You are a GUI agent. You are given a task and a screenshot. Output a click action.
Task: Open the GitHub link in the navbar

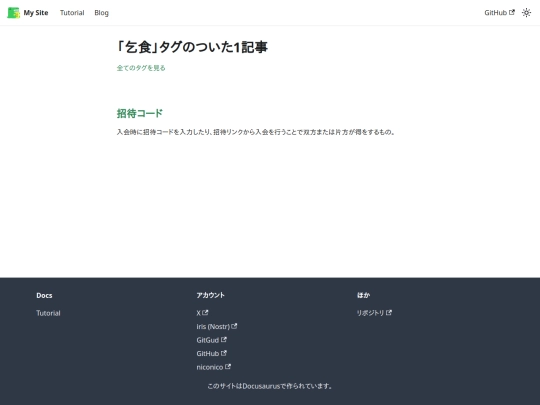[495, 13]
